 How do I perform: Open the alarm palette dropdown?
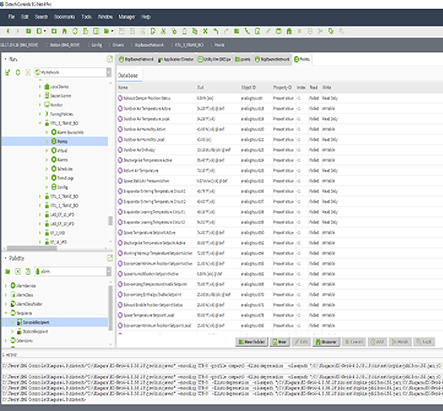(x=109, y=272)
